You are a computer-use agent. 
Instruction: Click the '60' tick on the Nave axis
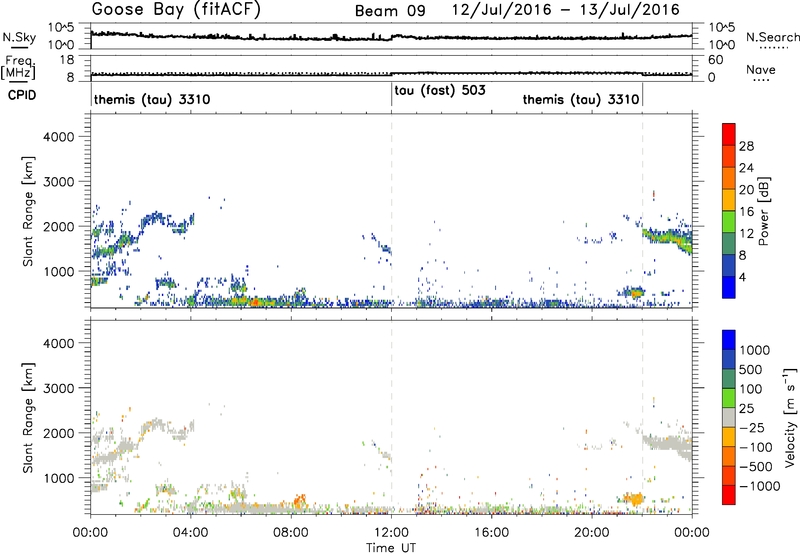[715, 60]
